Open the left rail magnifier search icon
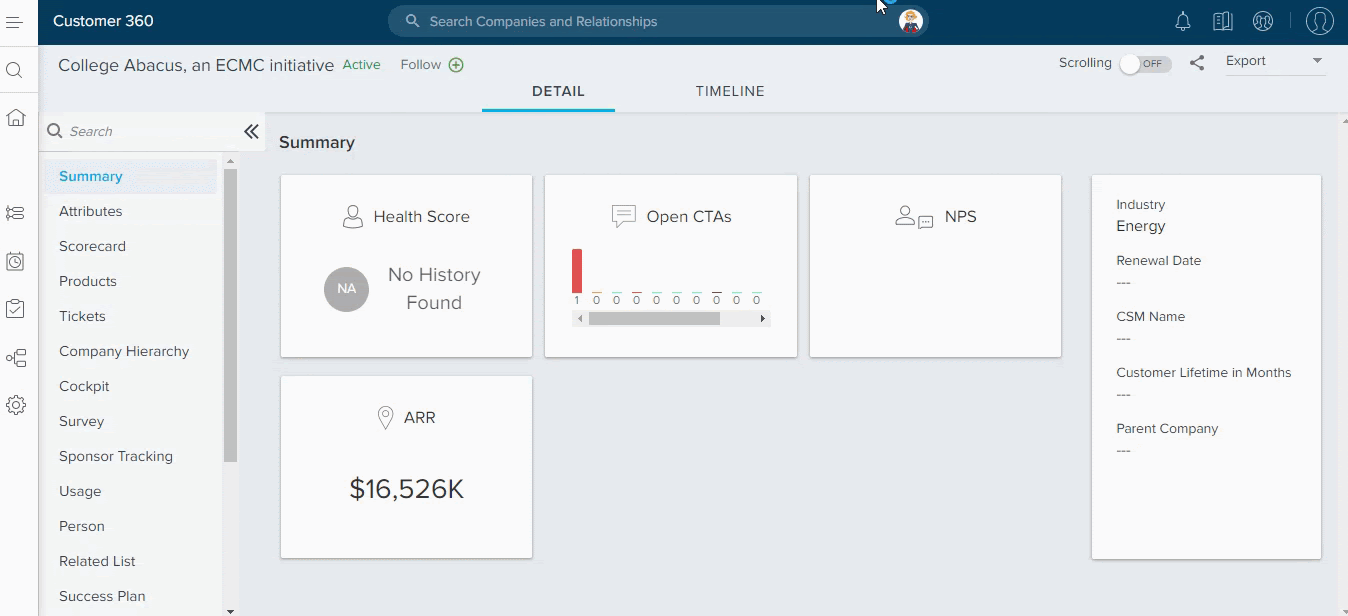The width and height of the screenshot is (1348, 616). [x=15, y=70]
